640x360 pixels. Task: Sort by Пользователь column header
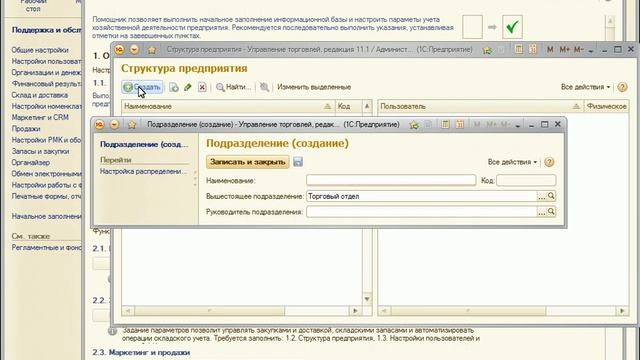(x=480, y=106)
